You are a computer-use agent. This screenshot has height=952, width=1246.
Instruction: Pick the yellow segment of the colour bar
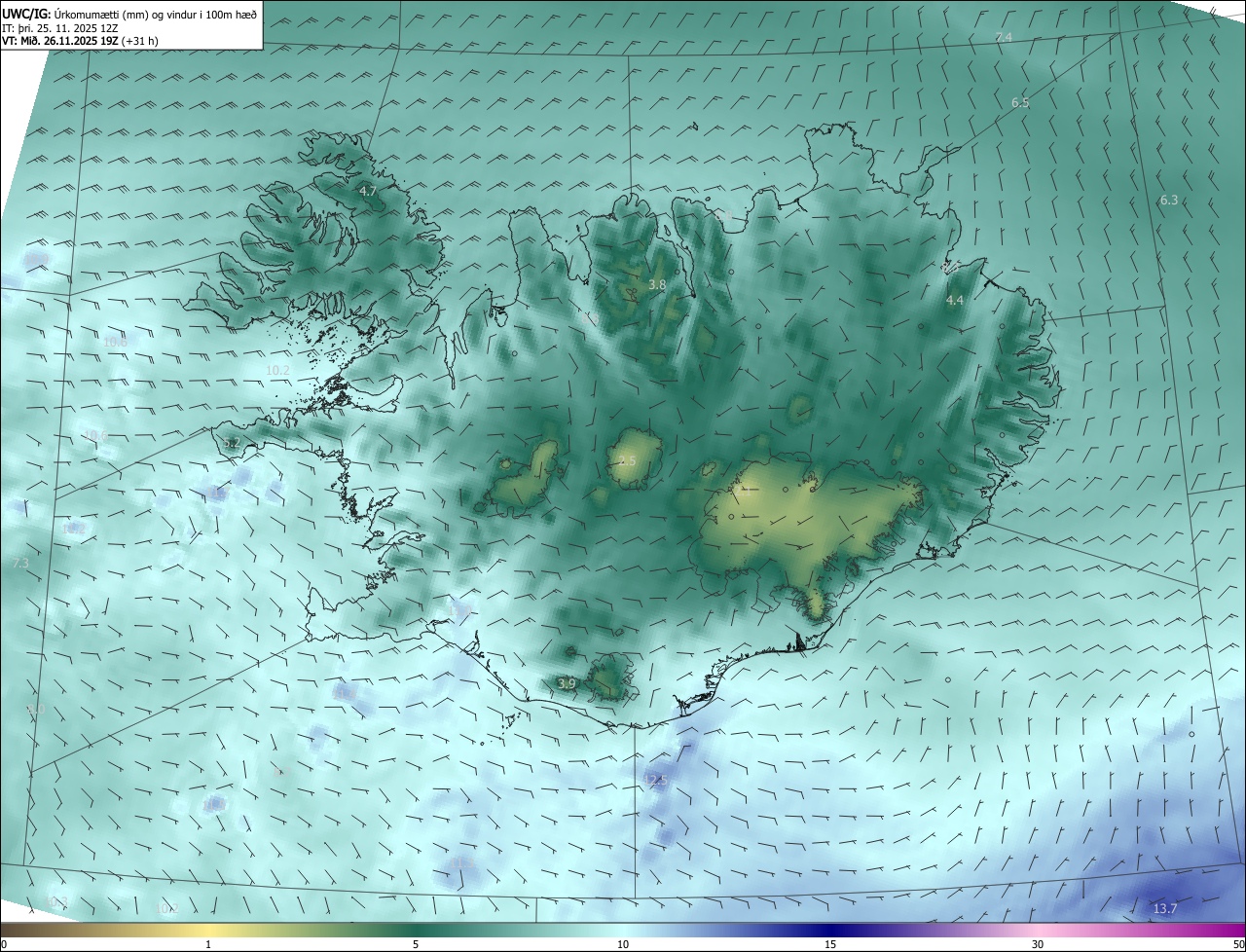pos(209,930)
